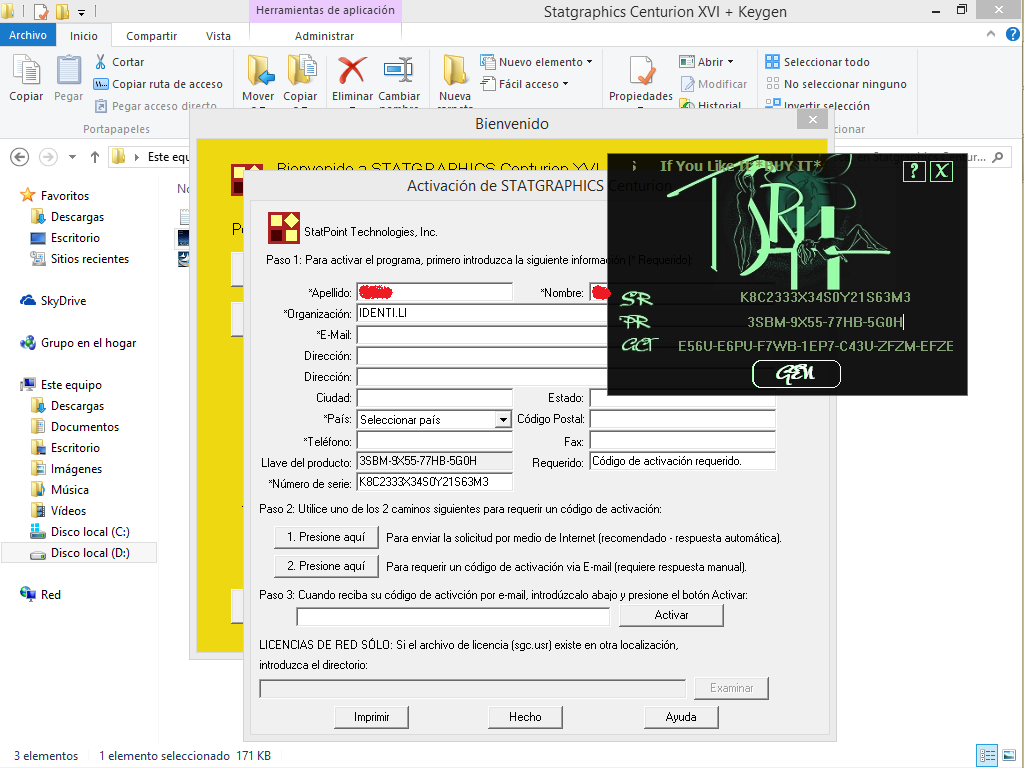Click the Cambiar nombre icon
The image size is (1024, 768).
point(398,70)
